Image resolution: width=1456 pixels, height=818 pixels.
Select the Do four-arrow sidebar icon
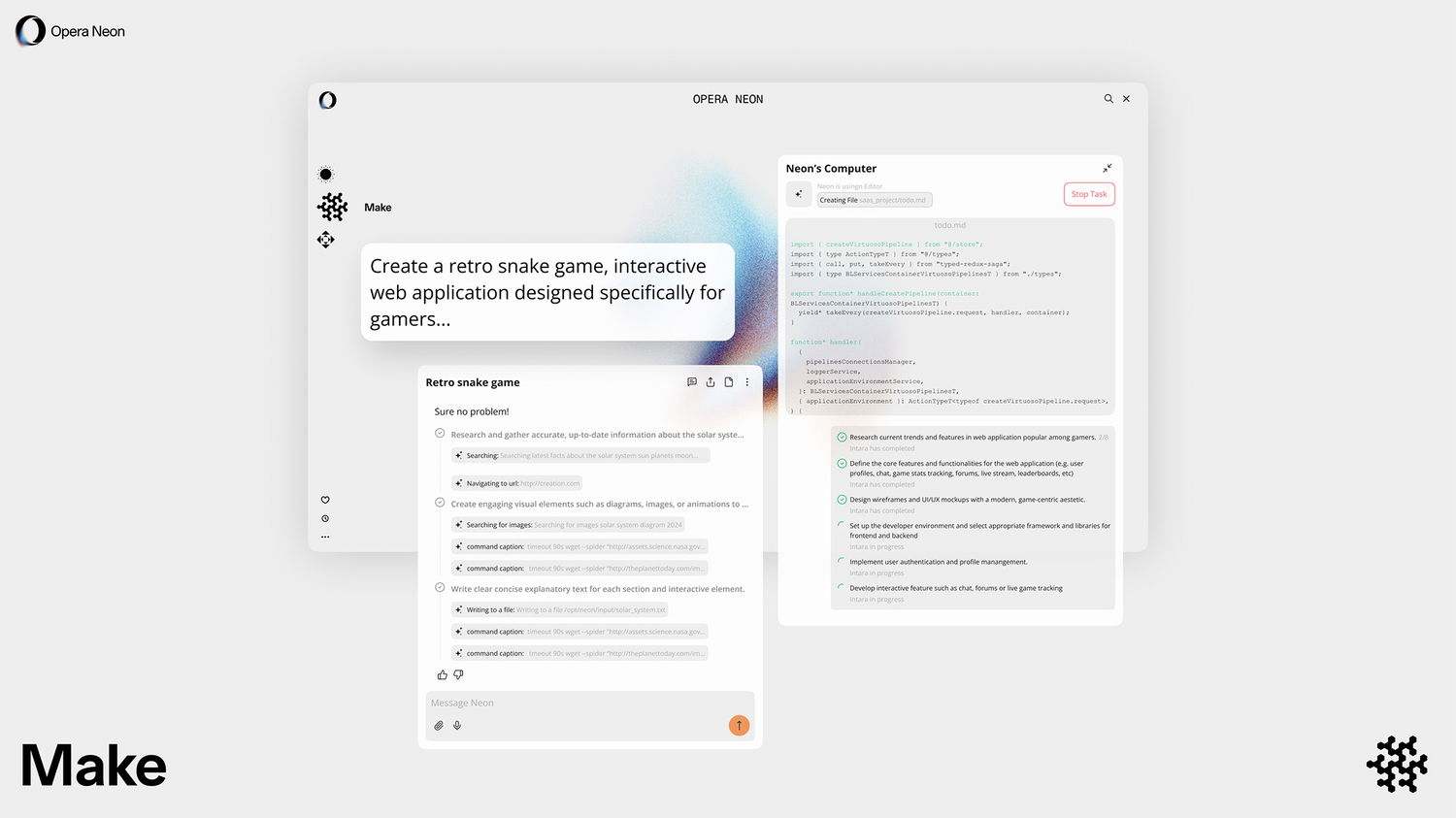[x=326, y=240]
